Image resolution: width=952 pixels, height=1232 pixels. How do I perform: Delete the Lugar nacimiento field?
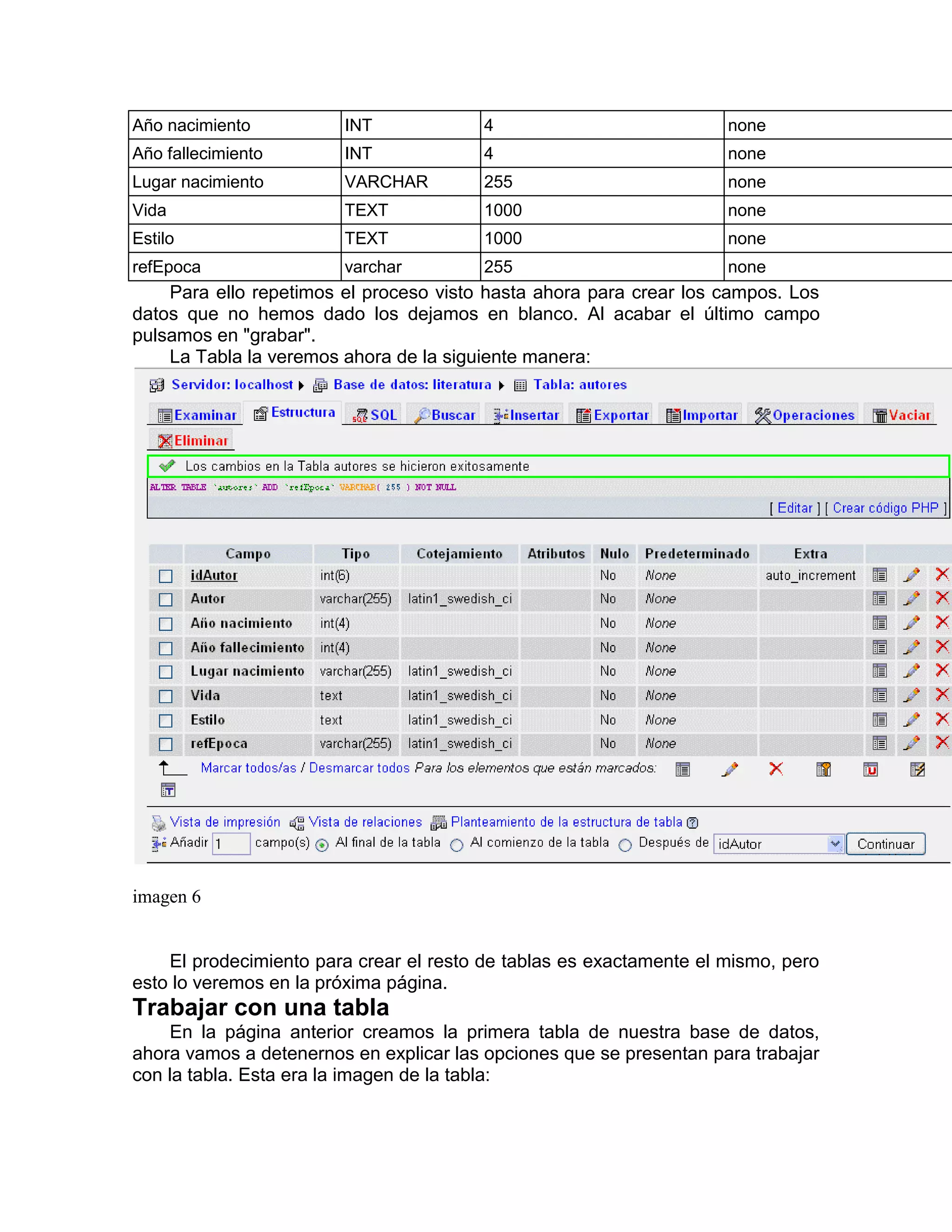click(942, 670)
